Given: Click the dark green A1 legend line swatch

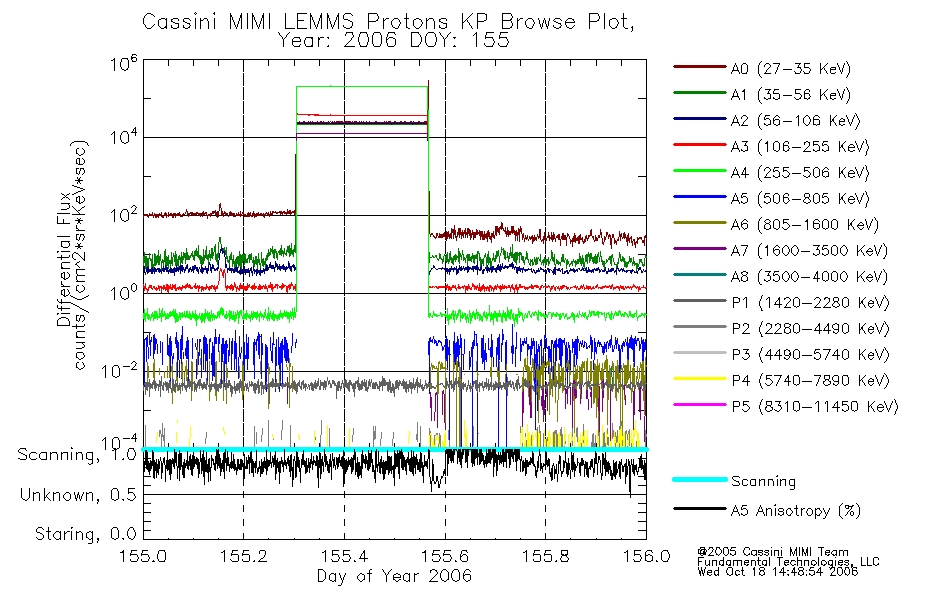Looking at the screenshot, I should point(699,93).
